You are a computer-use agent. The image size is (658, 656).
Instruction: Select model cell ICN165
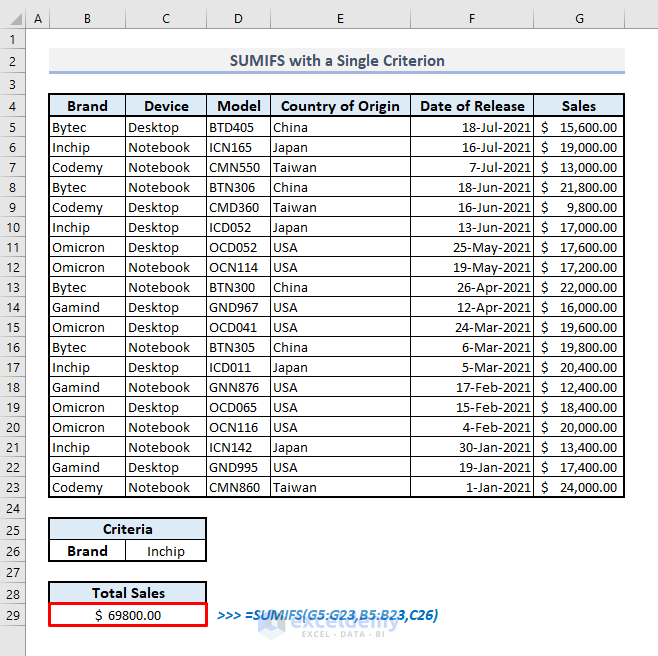[238, 147]
